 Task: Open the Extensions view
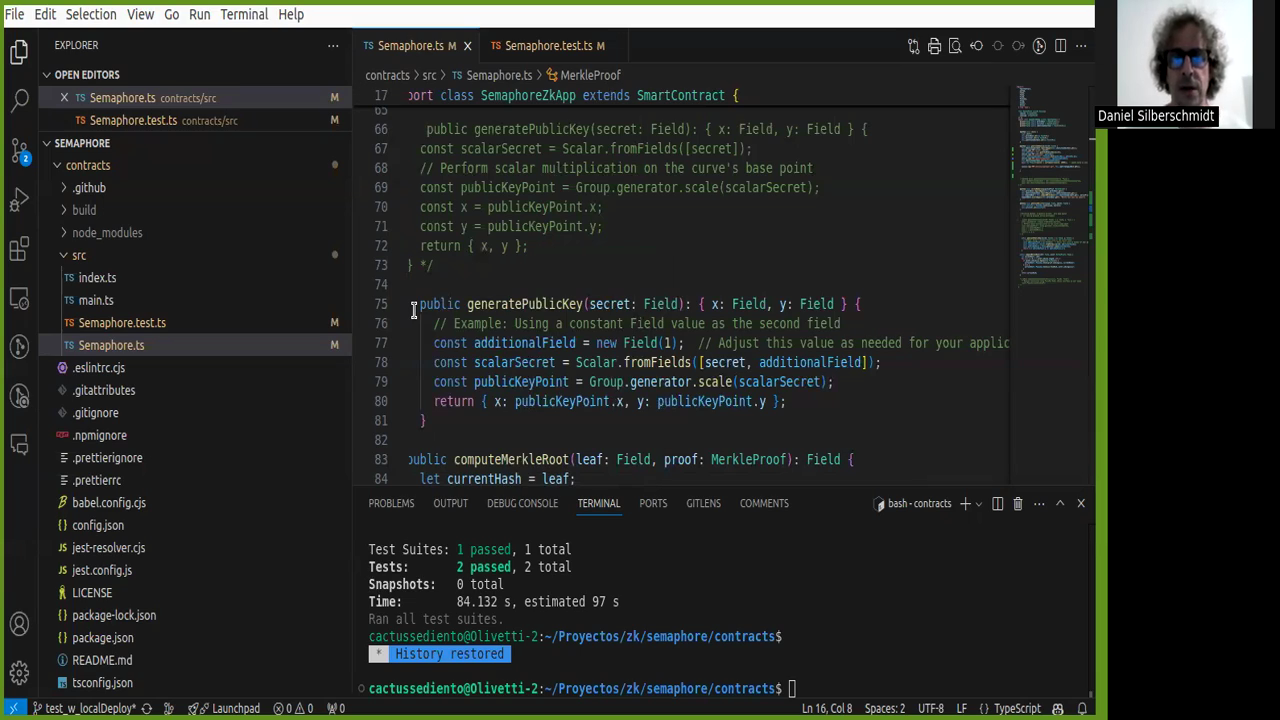coord(19,249)
